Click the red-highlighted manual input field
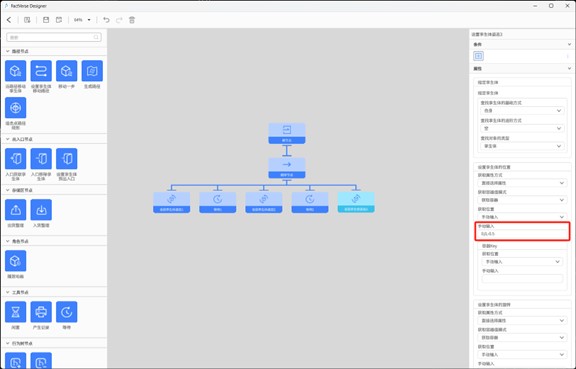 tap(522, 234)
